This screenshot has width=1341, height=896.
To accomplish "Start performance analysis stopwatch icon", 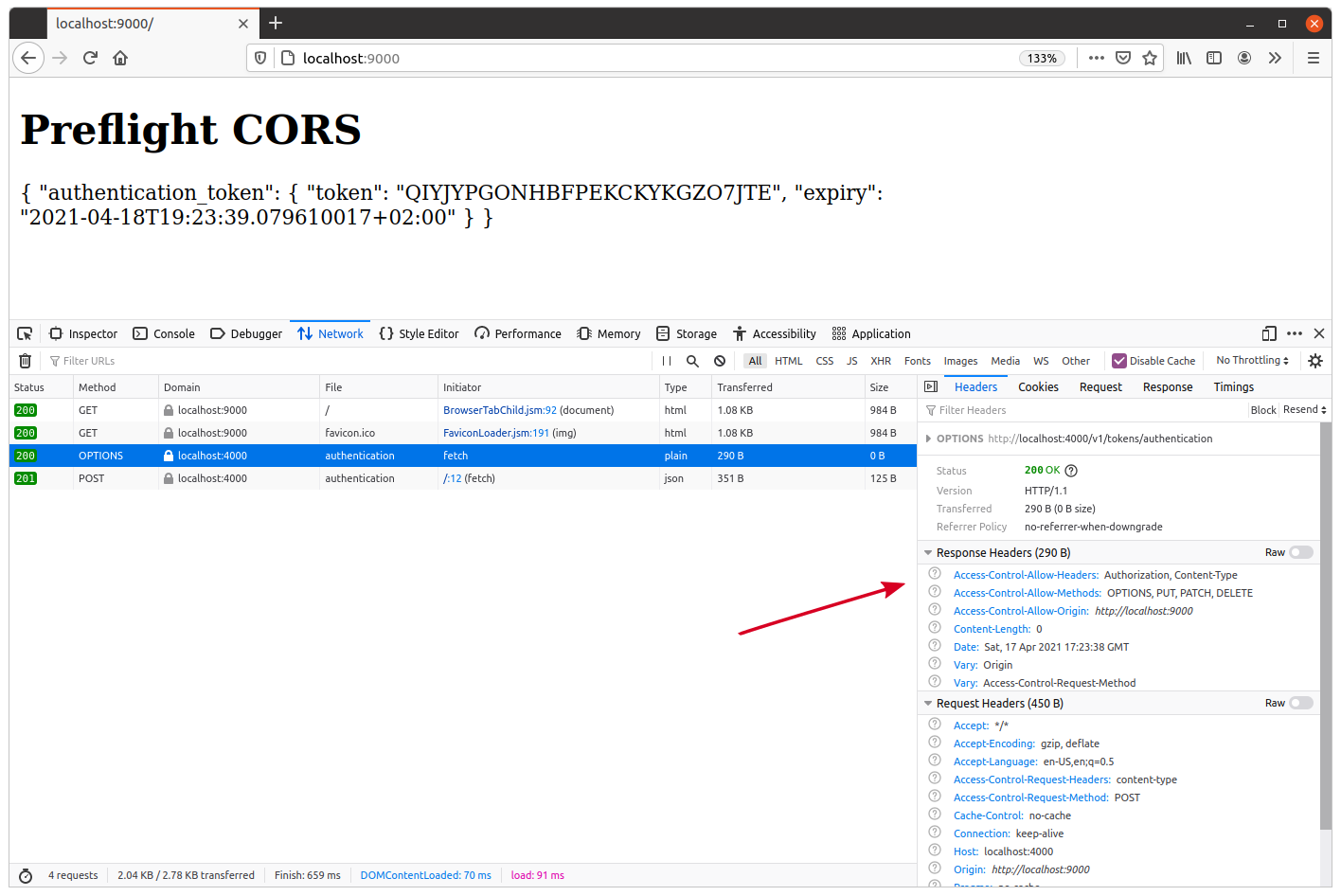I will pyautogui.click(x=26, y=875).
